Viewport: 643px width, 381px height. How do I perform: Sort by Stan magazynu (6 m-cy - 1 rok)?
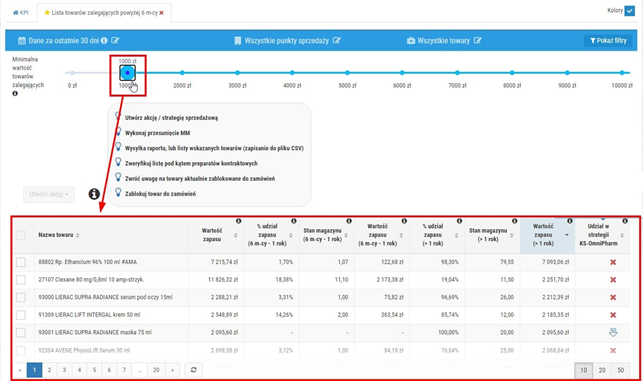(x=346, y=235)
